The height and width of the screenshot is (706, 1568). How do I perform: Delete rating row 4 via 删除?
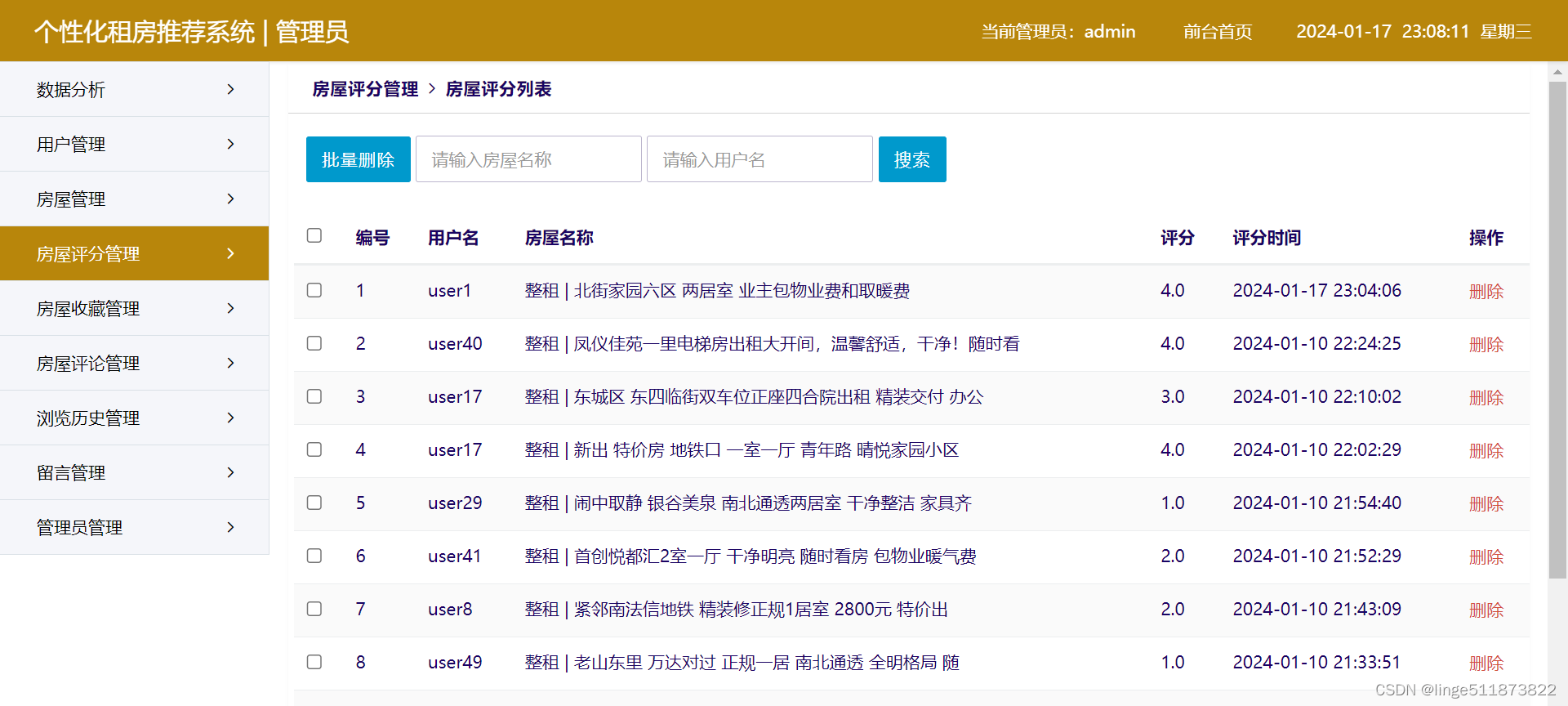(x=1486, y=450)
